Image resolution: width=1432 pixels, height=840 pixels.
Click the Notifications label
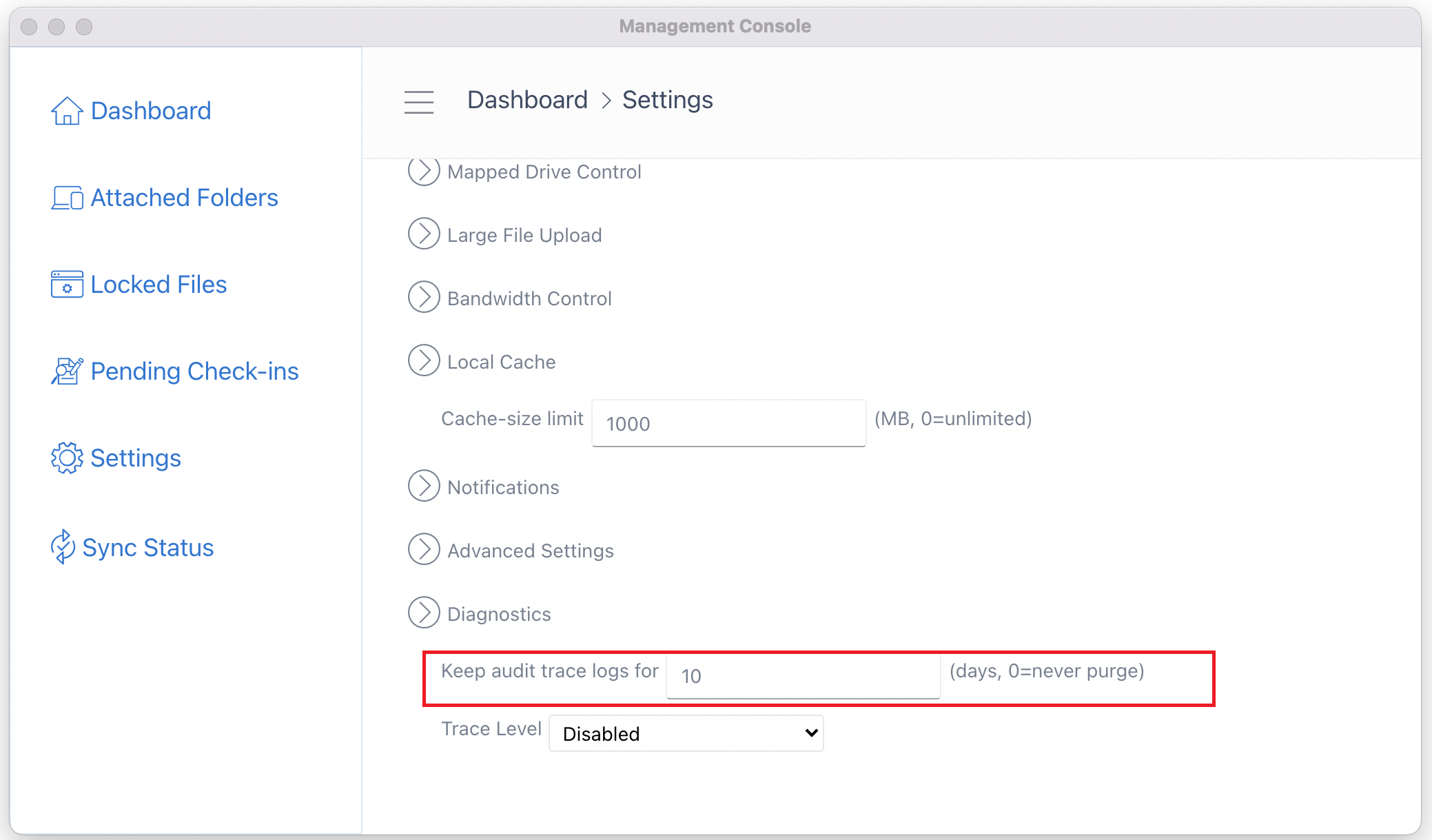503,487
